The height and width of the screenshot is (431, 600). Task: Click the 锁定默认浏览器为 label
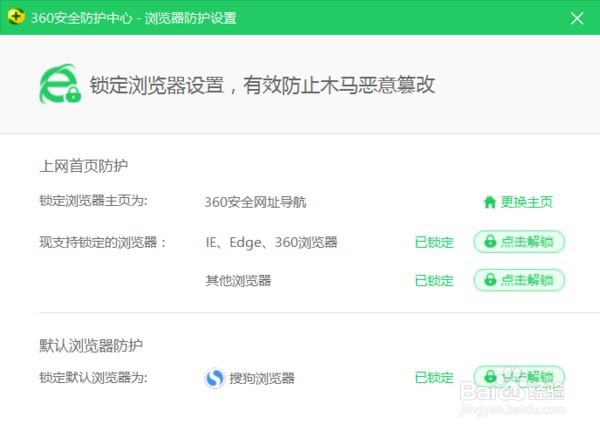(93, 377)
